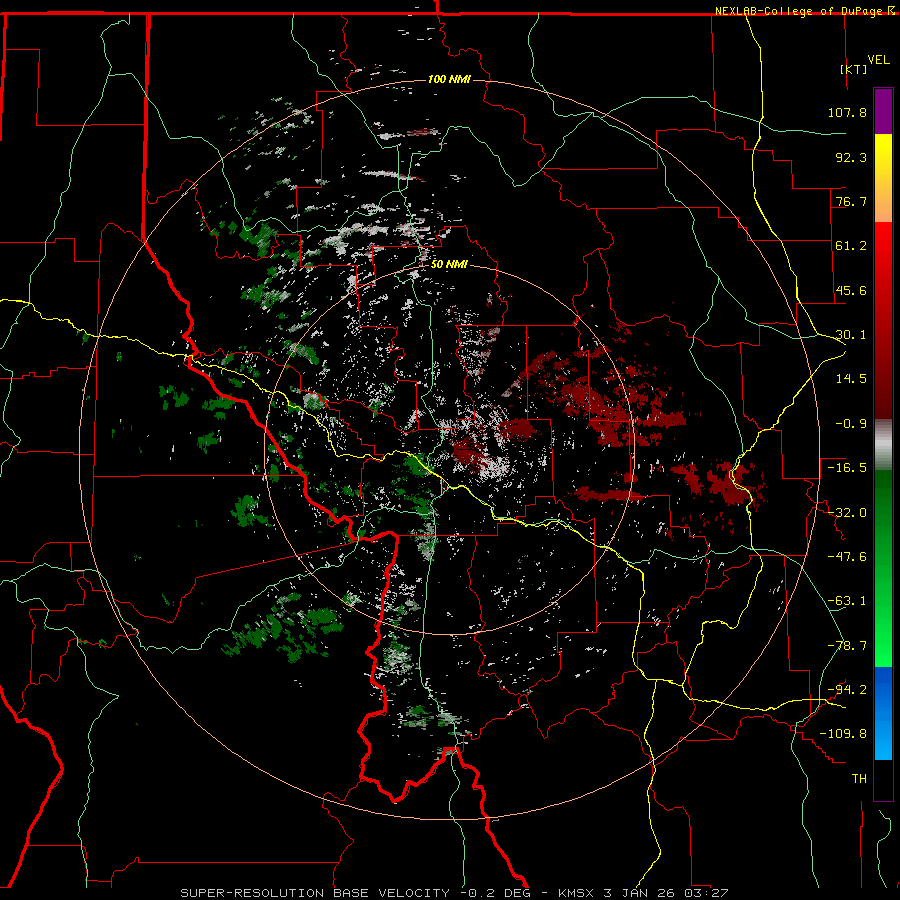
Task: Click the 45.6 scale value
Action: pos(851,290)
